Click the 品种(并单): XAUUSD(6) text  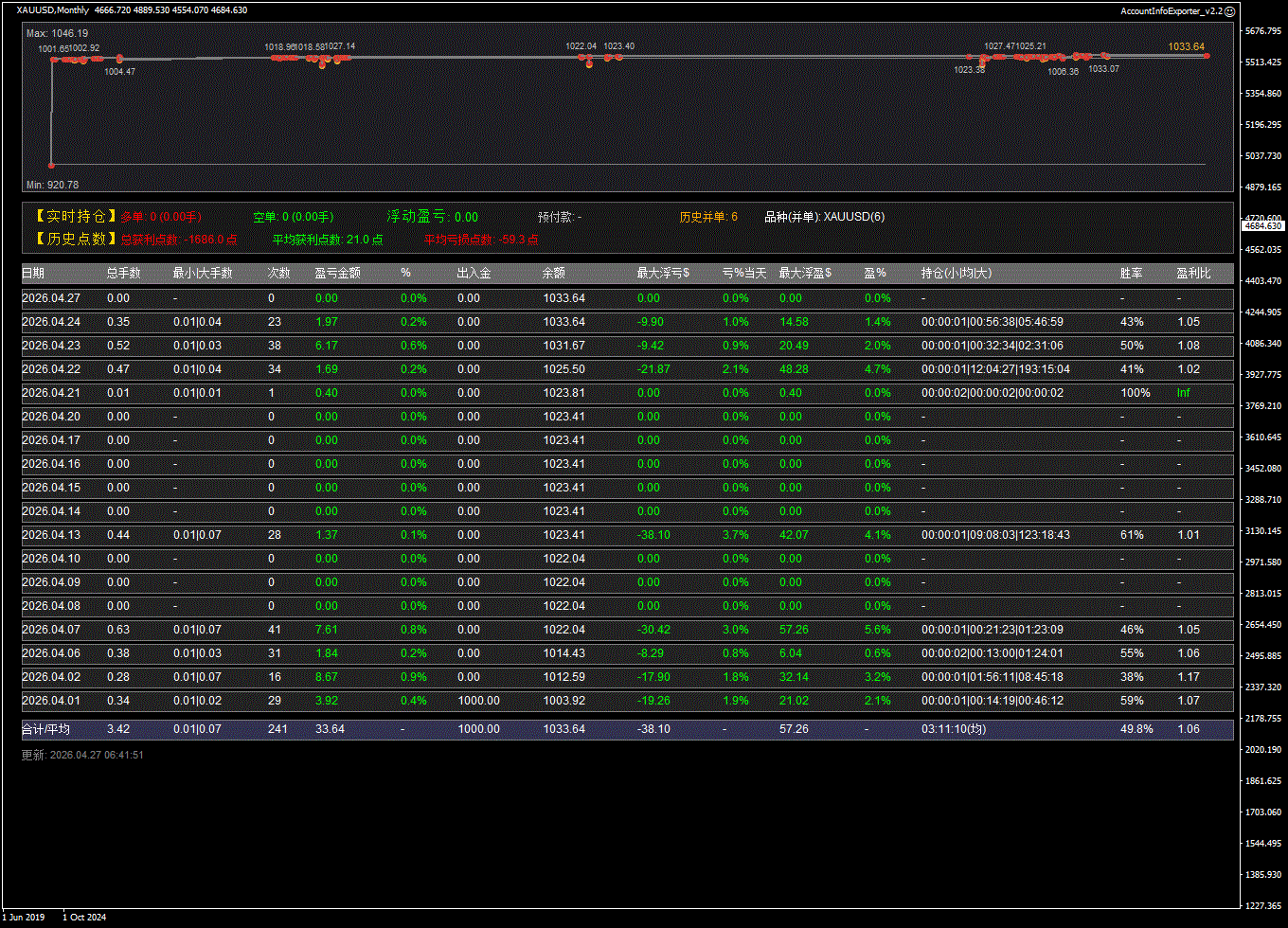tap(824, 217)
